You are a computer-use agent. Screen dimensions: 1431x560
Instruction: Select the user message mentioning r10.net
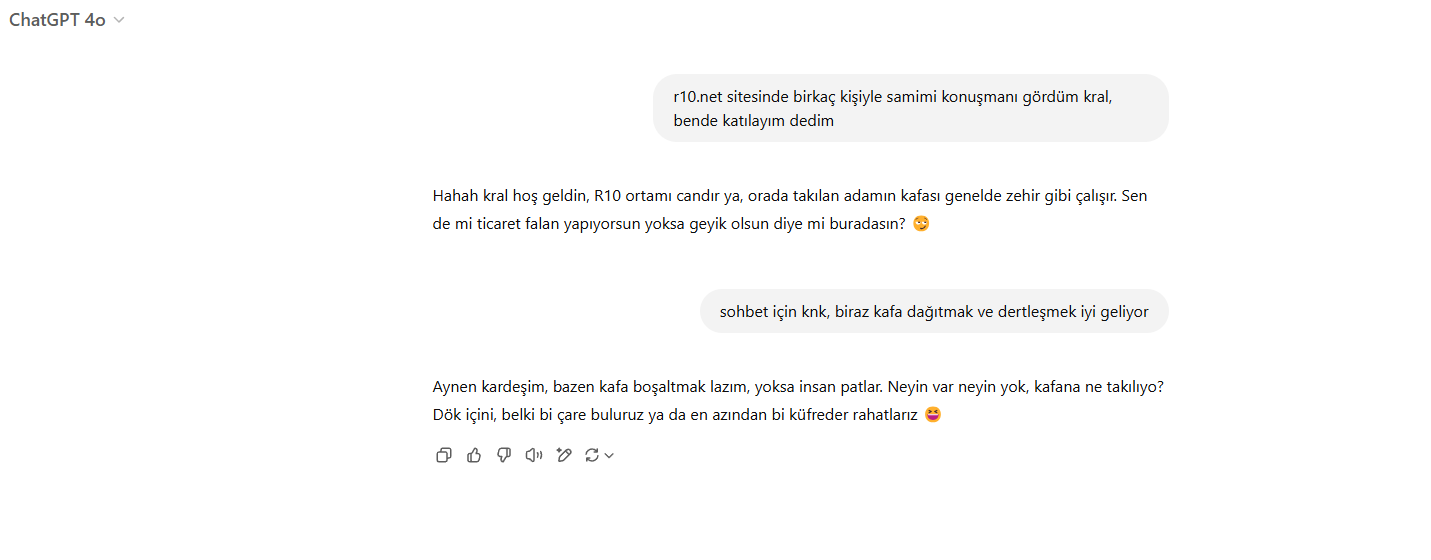pyautogui.click(x=911, y=108)
